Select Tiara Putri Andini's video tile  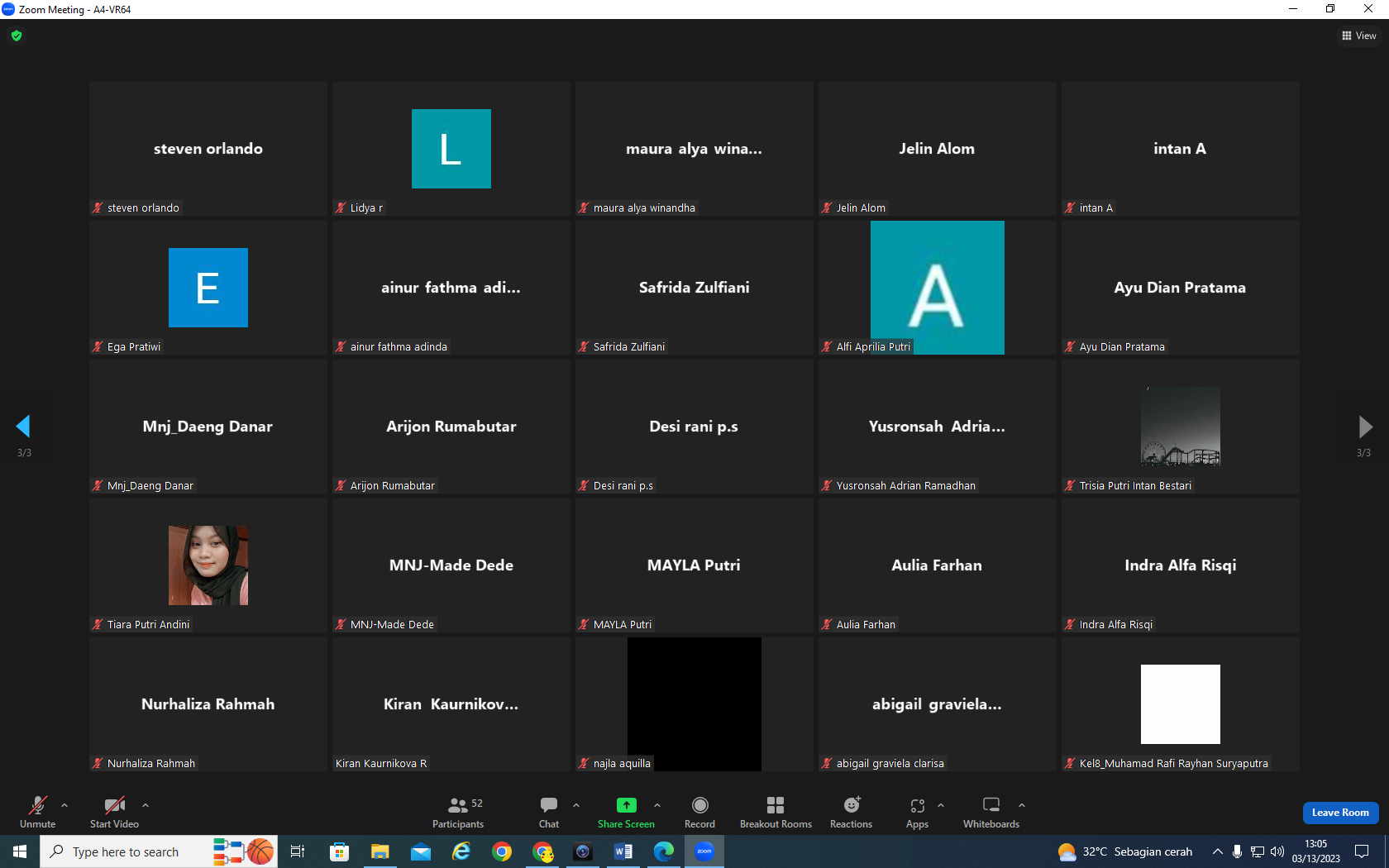pyautogui.click(x=208, y=565)
